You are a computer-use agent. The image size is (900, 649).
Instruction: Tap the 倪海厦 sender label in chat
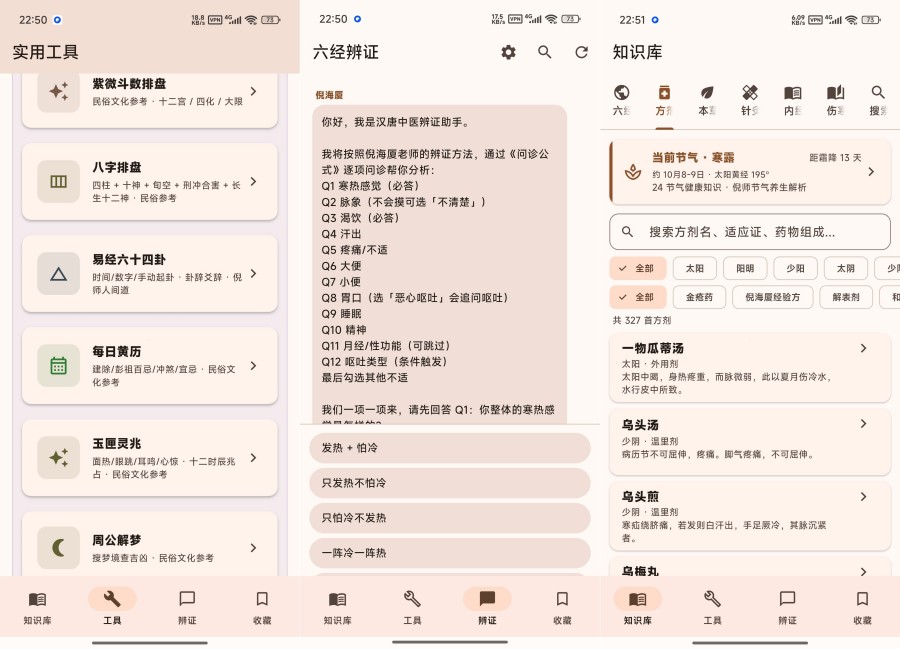point(329,95)
